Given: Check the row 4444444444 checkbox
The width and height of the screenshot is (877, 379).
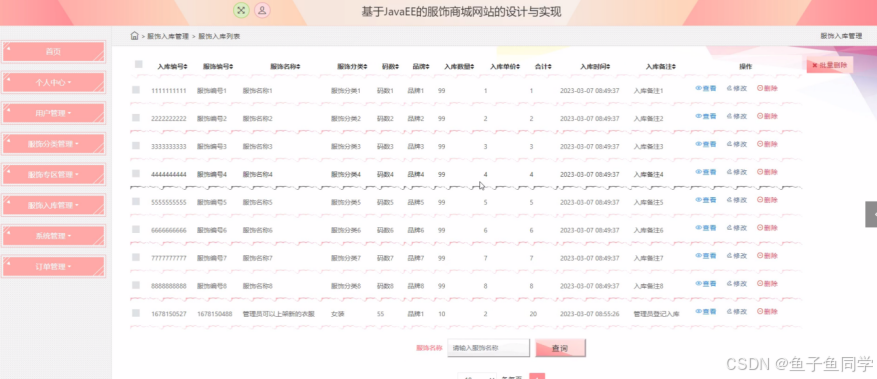Looking at the screenshot, I should (x=136, y=173).
